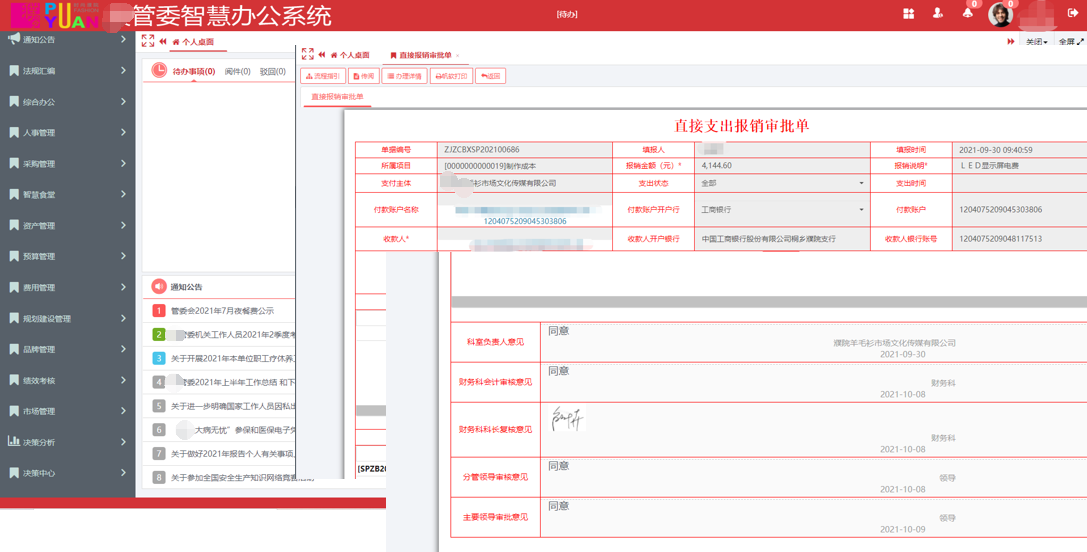Open the apps grid icon in header
Screen dimensions: 1087x552
coord(908,13)
